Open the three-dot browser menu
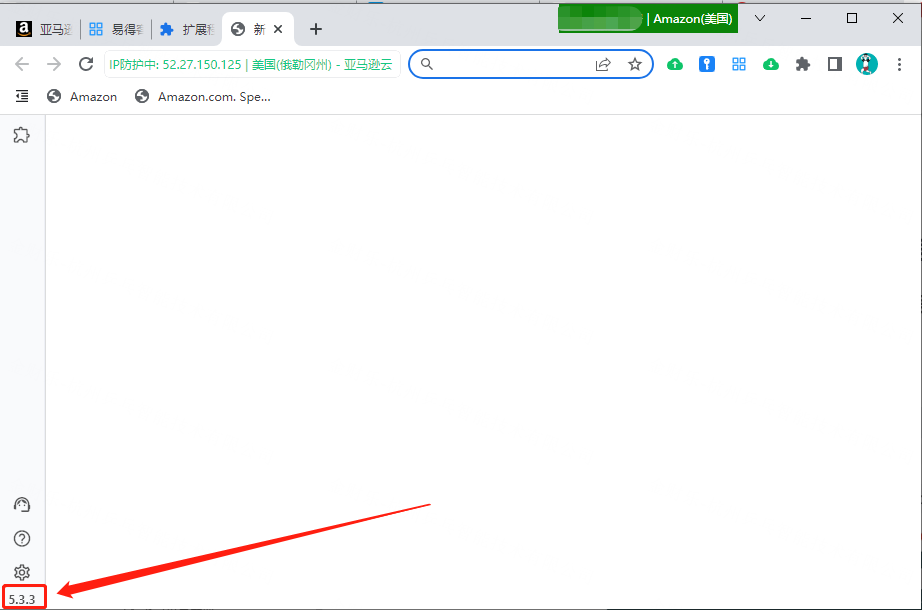Image resolution: width=922 pixels, height=610 pixels. click(899, 64)
